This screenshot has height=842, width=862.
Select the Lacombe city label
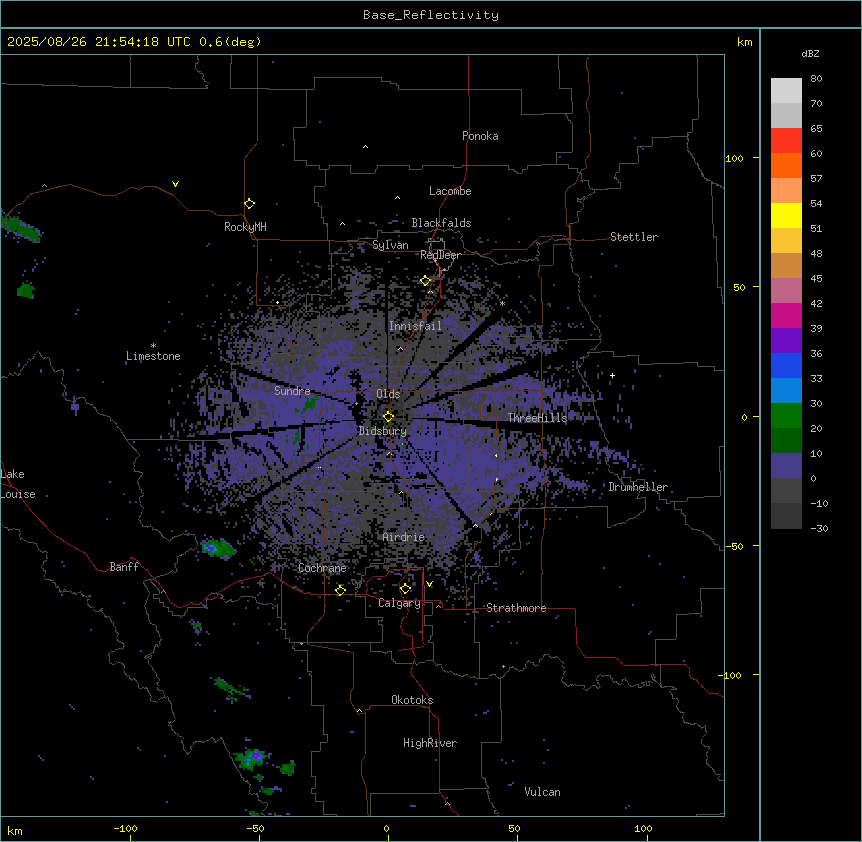[450, 191]
